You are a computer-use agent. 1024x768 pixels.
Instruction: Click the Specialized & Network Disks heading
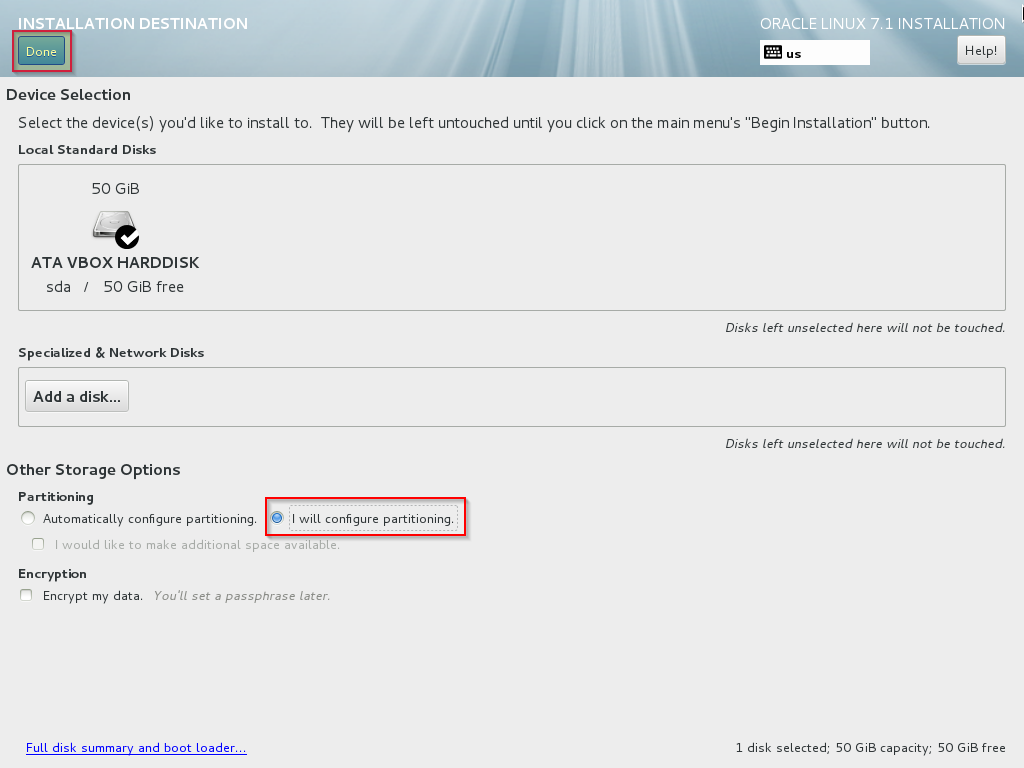[111, 353]
